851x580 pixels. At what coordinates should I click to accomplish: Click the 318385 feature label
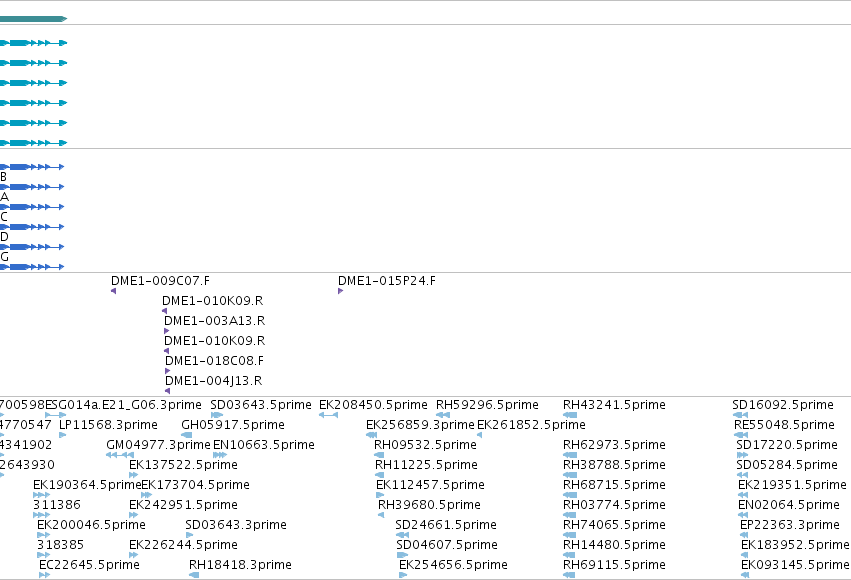click(x=60, y=545)
